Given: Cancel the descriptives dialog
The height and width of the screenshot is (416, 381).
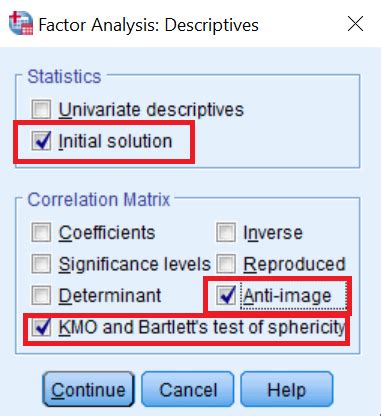Looking at the screenshot, I should click(x=188, y=389).
